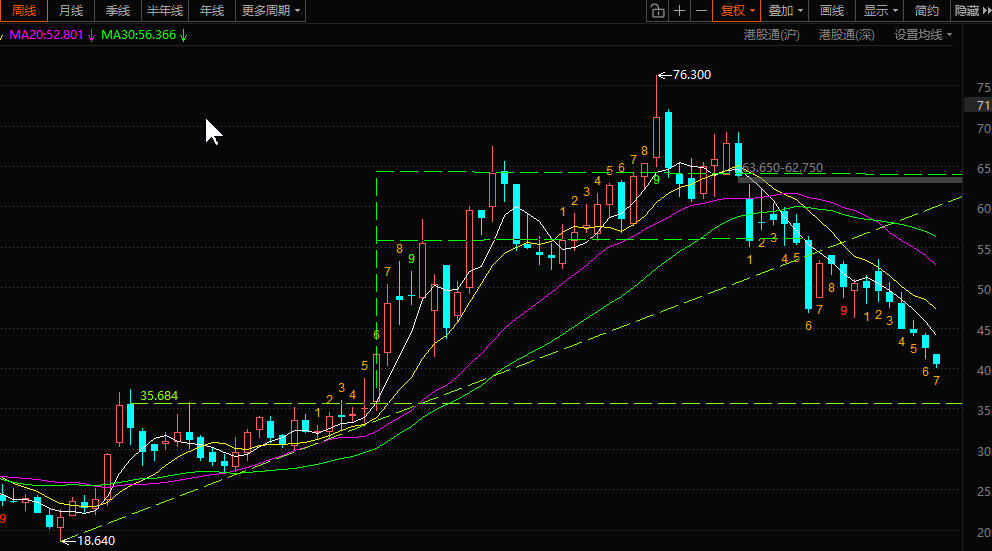Click the 18.640 low price label
The width and height of the screenshot is (992, 551).
pyautogui.click(x=96, y=540)
